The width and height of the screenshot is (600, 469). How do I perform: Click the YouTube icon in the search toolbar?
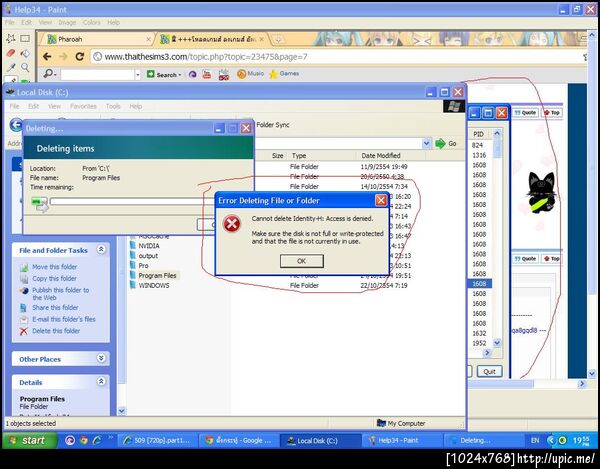coord(207,74)
